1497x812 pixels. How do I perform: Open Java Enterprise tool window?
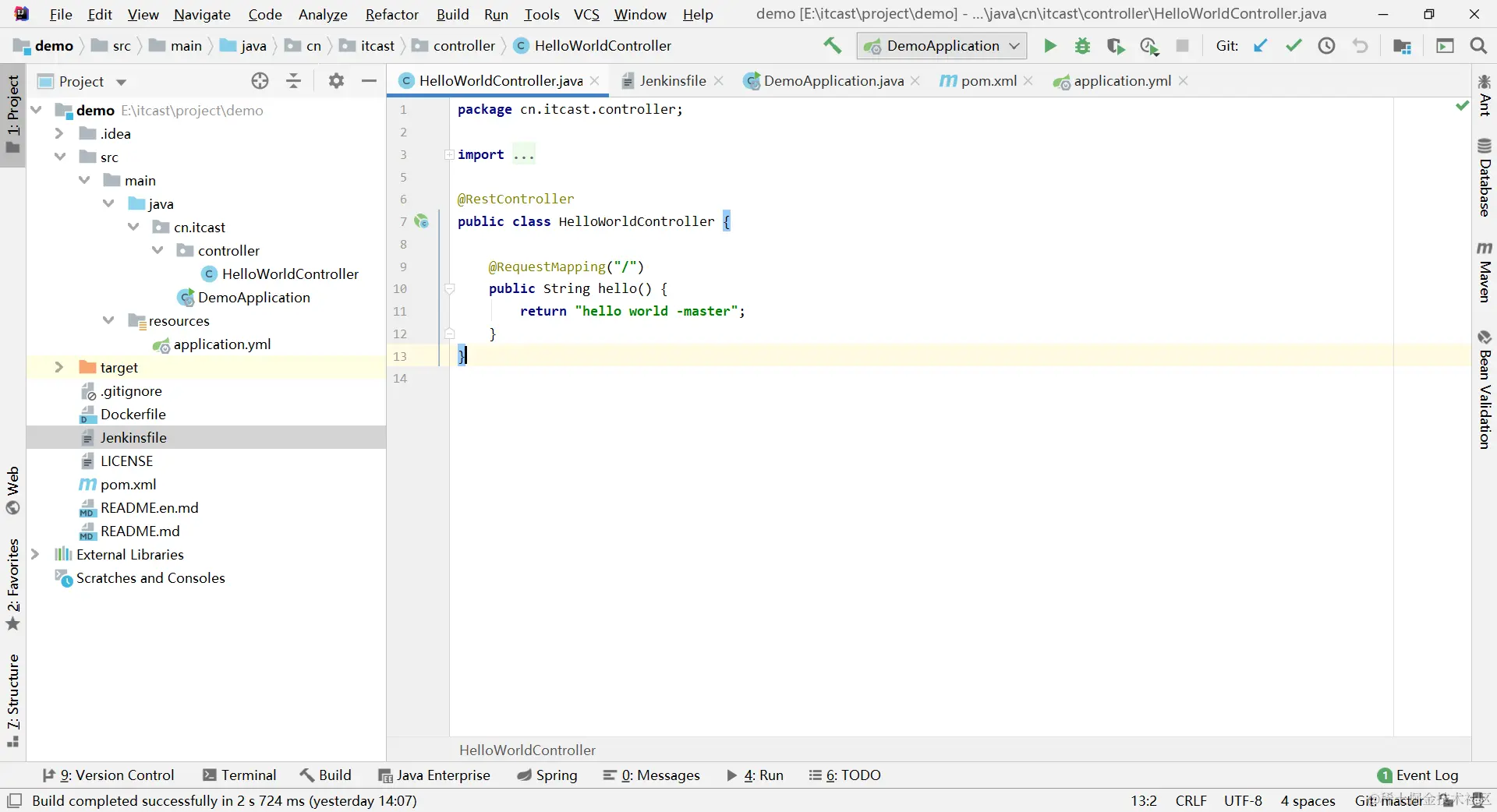point(434,775)
